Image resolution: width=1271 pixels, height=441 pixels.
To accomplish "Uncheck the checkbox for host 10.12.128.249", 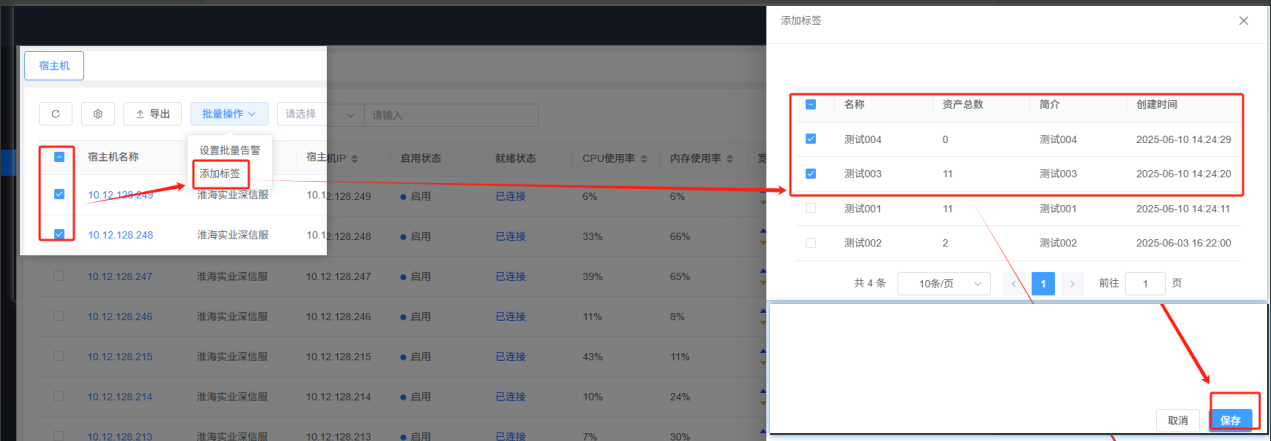I will point(59,195).
